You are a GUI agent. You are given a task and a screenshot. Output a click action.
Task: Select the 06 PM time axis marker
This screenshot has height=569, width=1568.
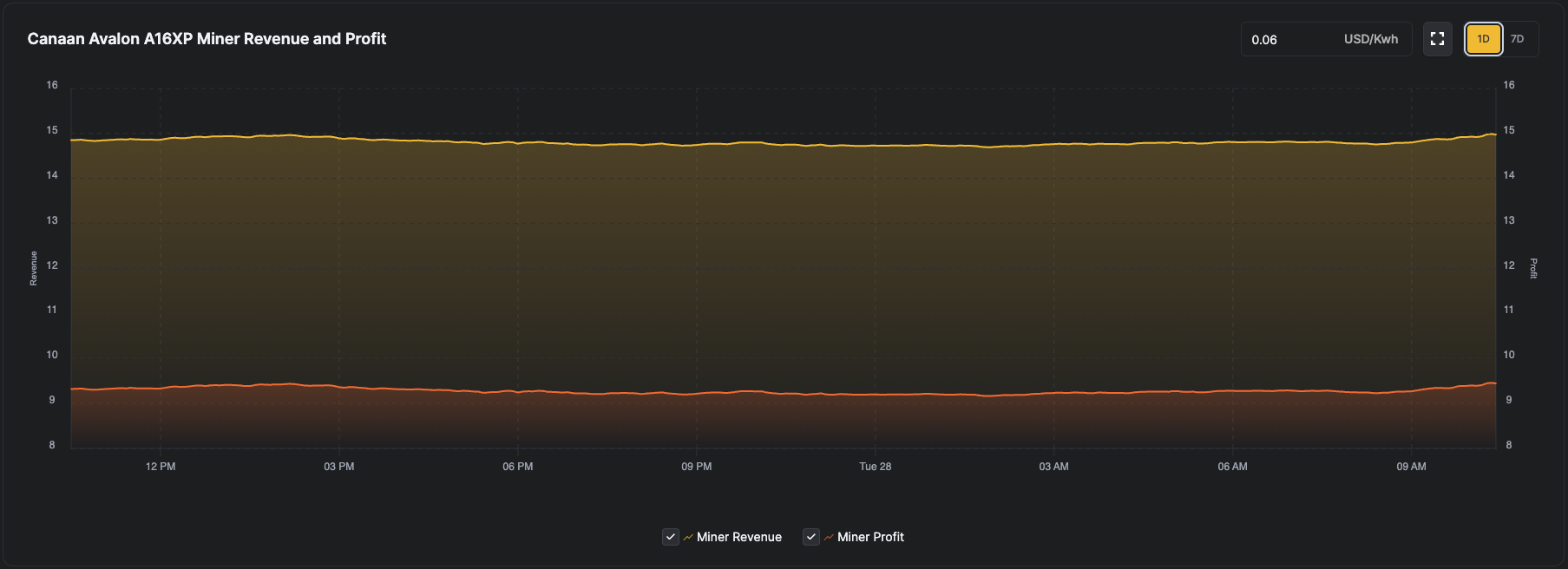(518, 467)
